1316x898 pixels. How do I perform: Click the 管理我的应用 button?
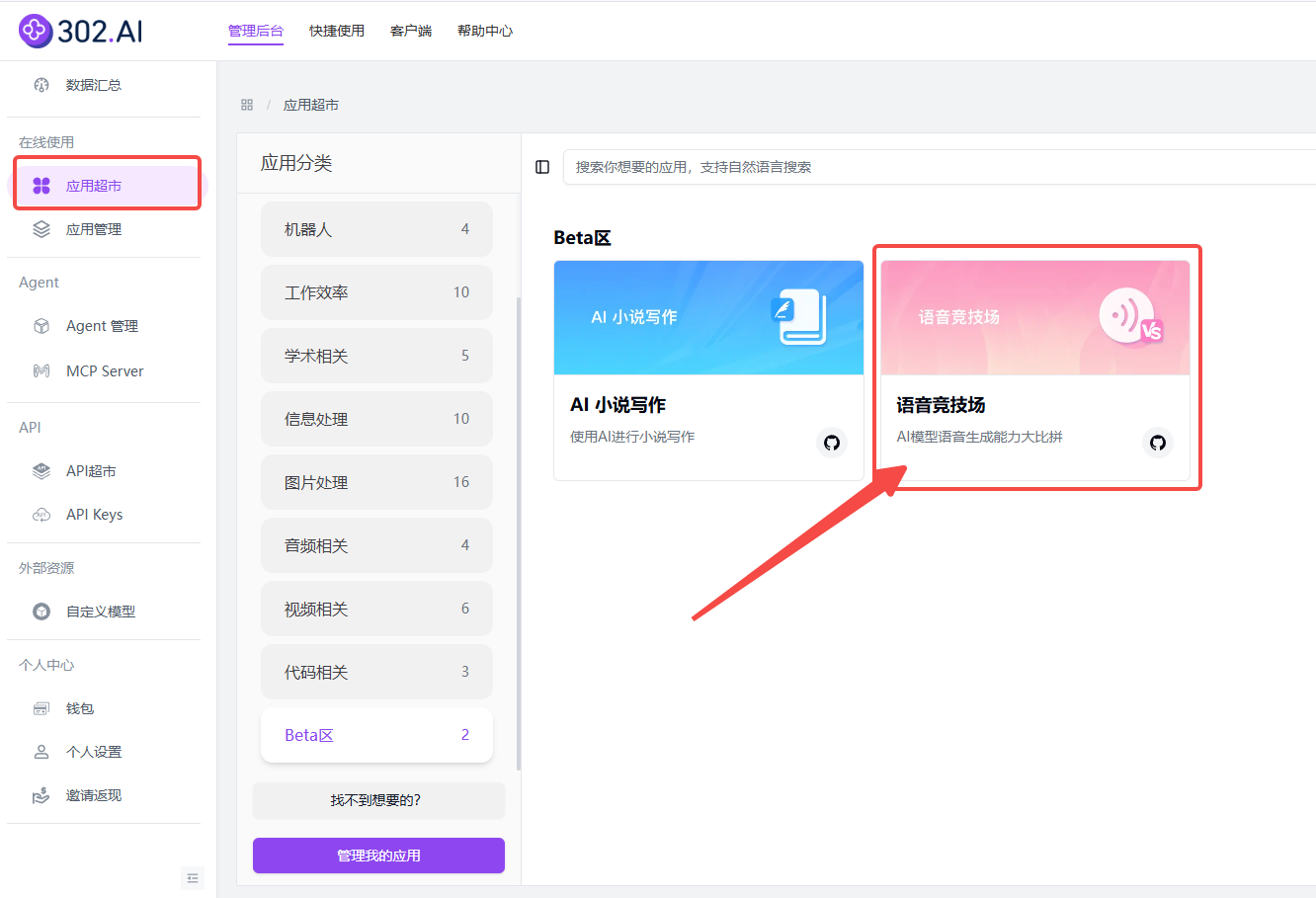378,856
